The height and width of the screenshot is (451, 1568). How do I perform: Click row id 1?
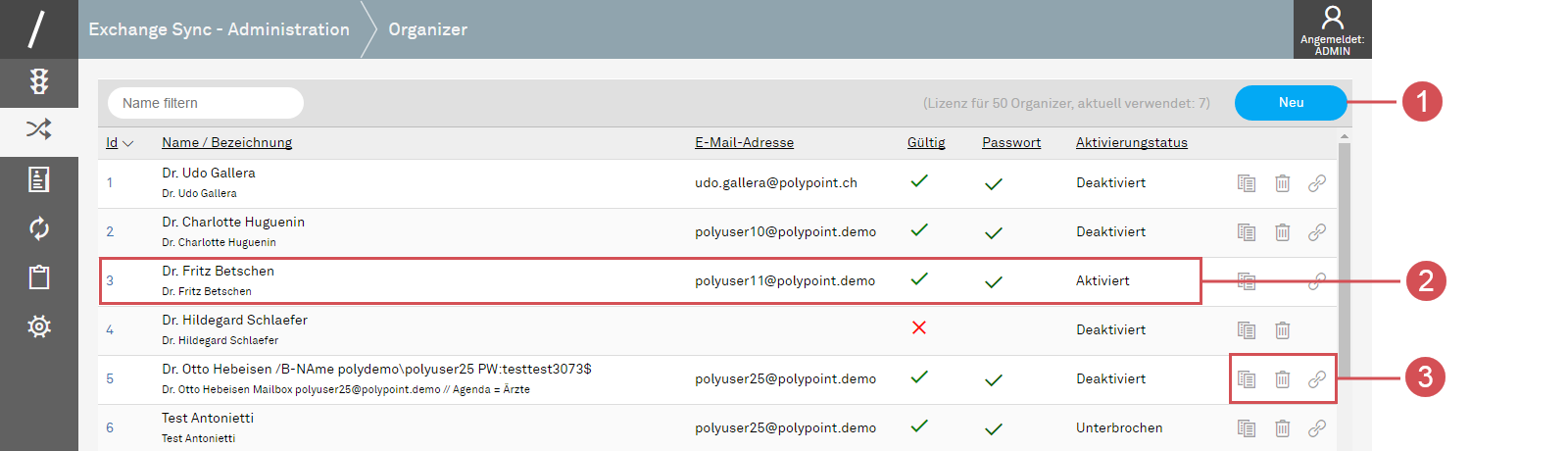110,183
